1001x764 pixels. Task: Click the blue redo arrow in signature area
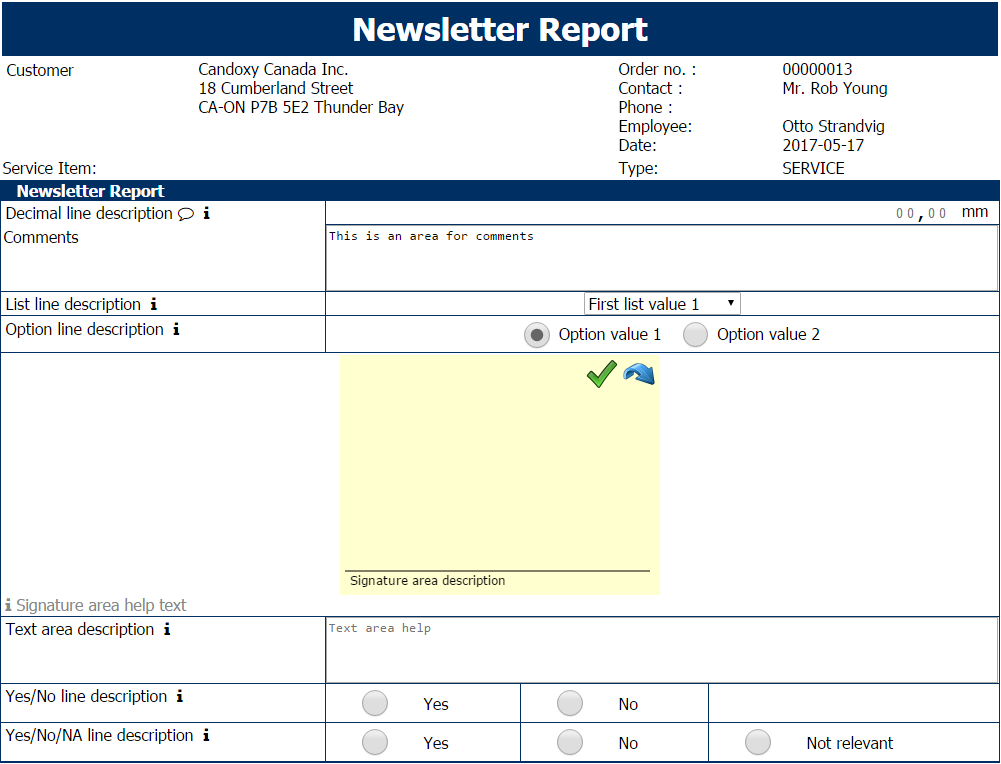638,374
